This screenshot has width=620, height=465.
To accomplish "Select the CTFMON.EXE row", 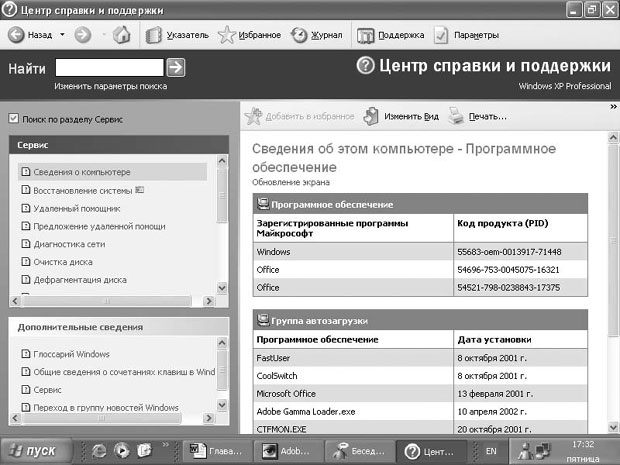I will click(x=420, y=428).
